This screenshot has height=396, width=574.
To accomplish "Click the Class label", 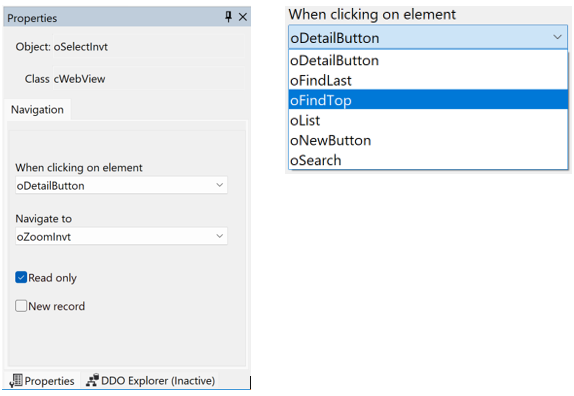I will tap(37, 79).
